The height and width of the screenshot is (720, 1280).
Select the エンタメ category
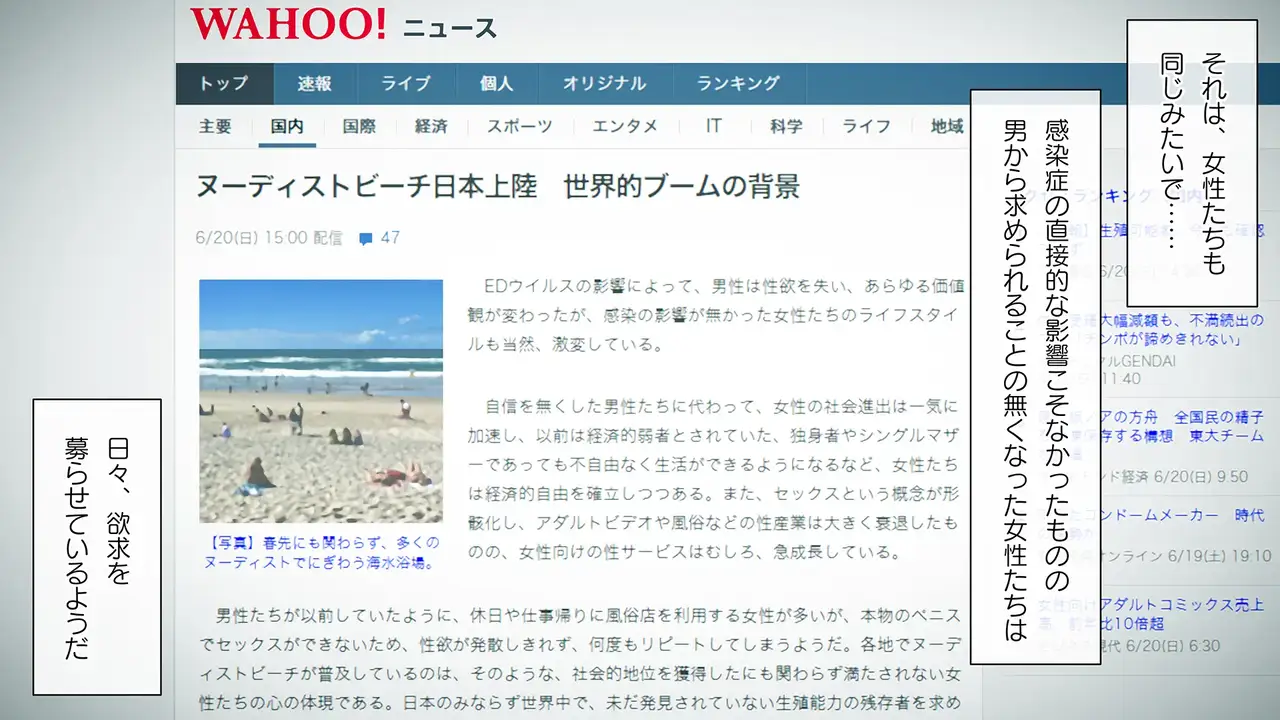625,126
